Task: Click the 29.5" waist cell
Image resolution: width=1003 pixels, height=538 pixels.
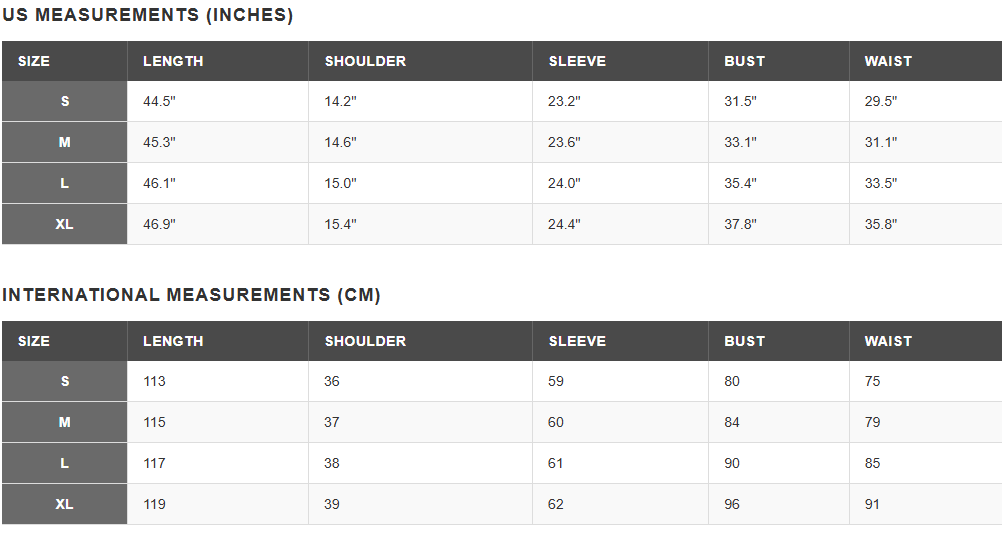Action: [881, 101]
